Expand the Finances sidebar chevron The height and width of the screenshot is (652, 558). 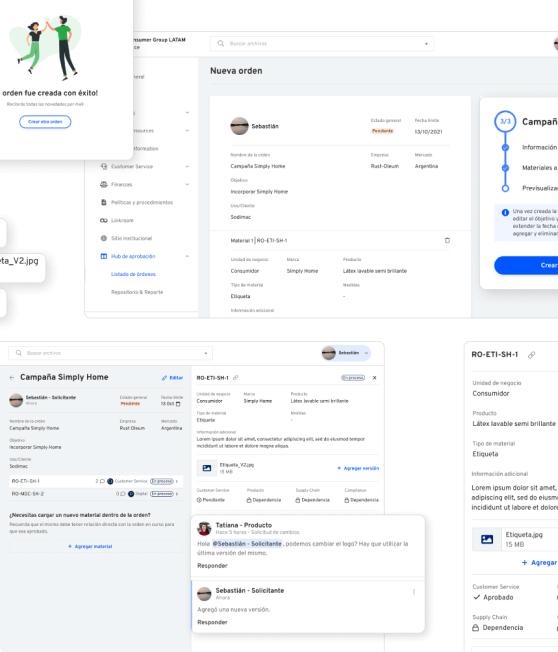187,184
